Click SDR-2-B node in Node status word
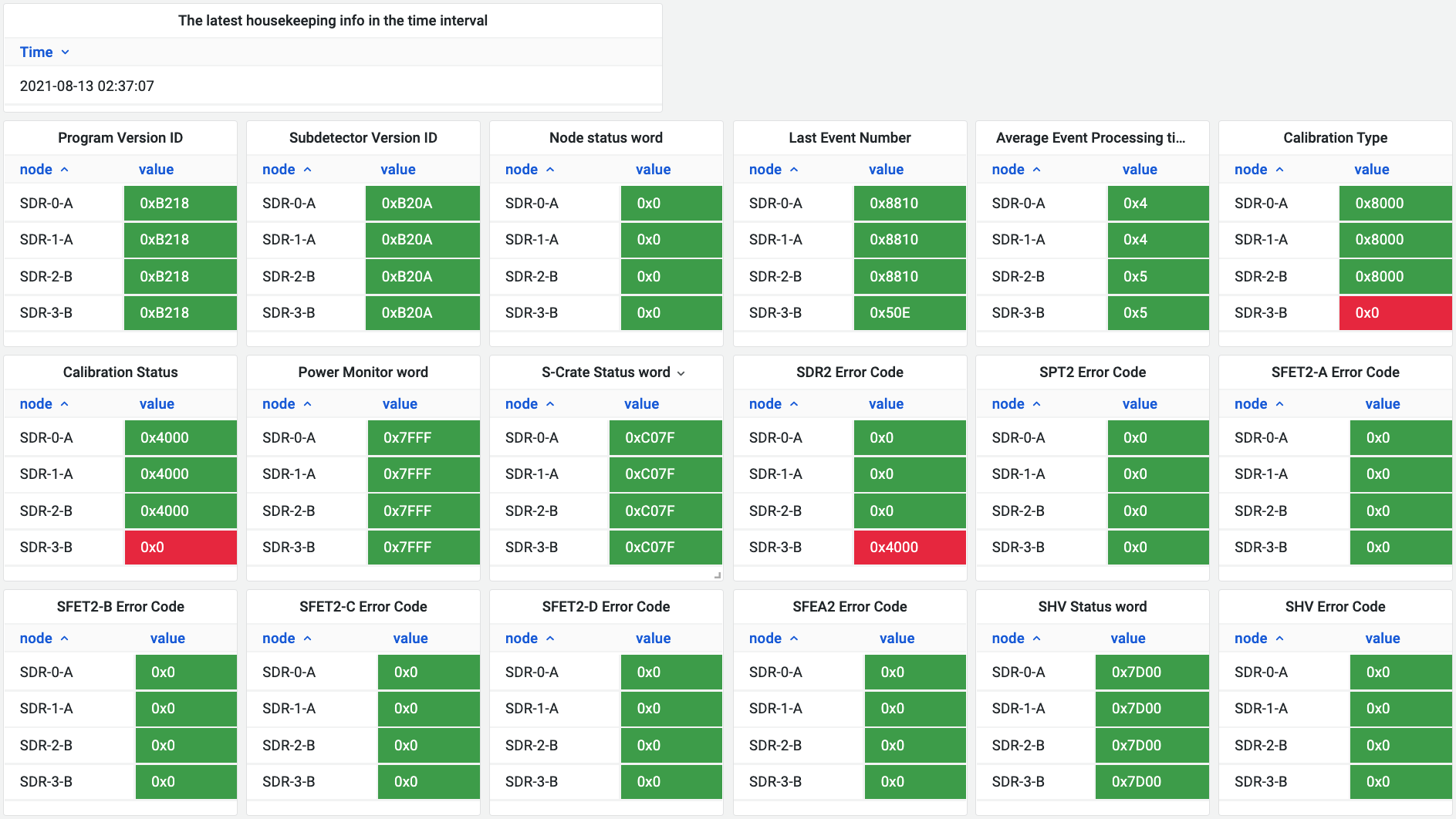Viewport: 1456px width, 819px height. click(x=532, y=277)
